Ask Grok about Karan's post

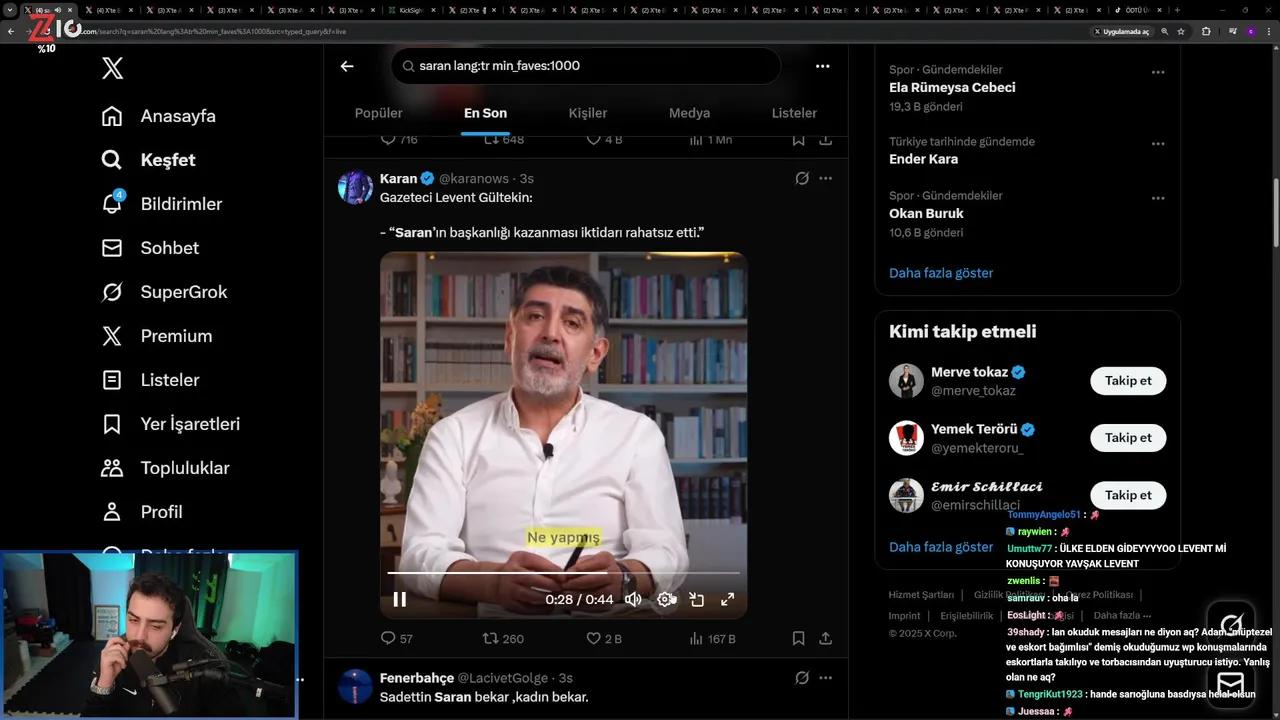pyautogui.click(x=801, y=178)
